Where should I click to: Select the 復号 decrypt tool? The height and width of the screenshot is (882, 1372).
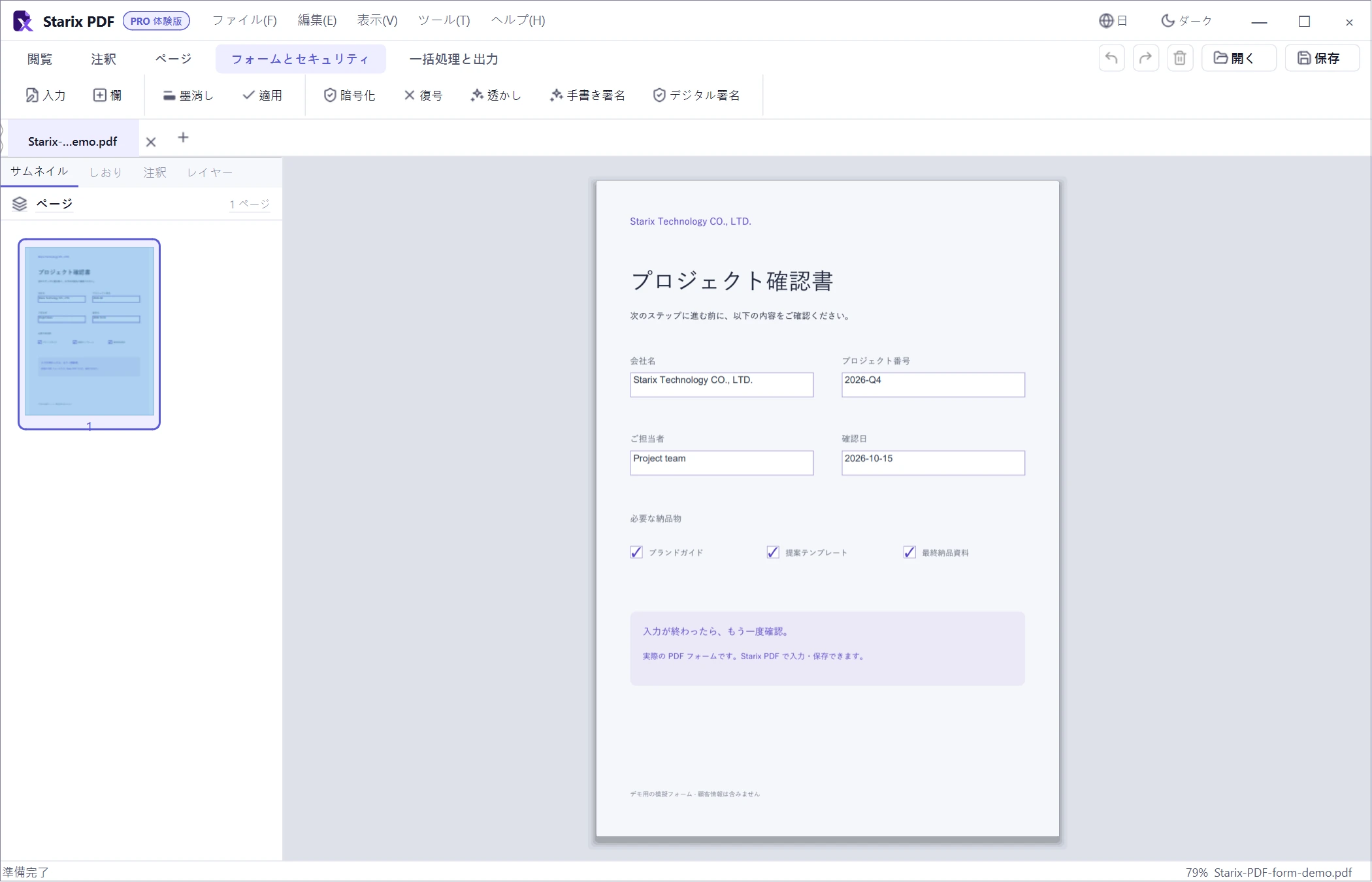(x=423, y=95)
